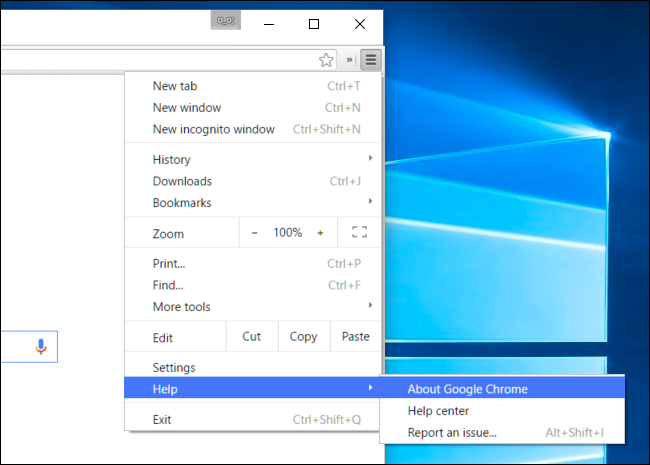Viewport: 650px width, 465px height.
Task: Click the microphone voice search icon
Action: [x=41, y=346]
